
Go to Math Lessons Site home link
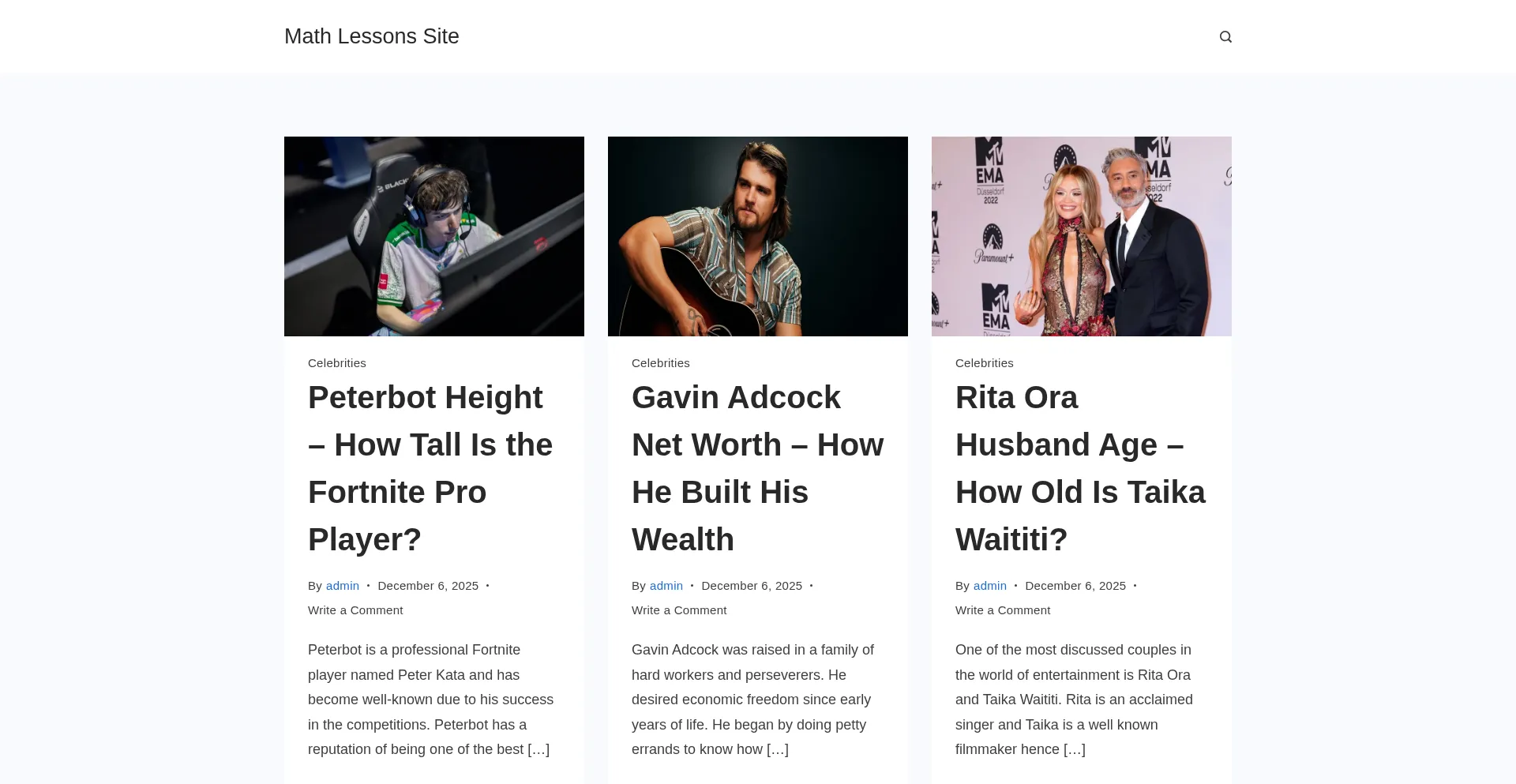coord(371,36)
